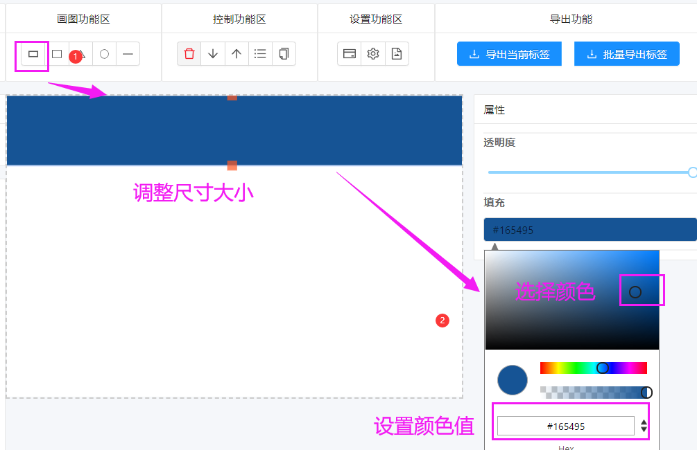697x451 pixels.
Task: Move element down with arrow icon
Action: 213,54
